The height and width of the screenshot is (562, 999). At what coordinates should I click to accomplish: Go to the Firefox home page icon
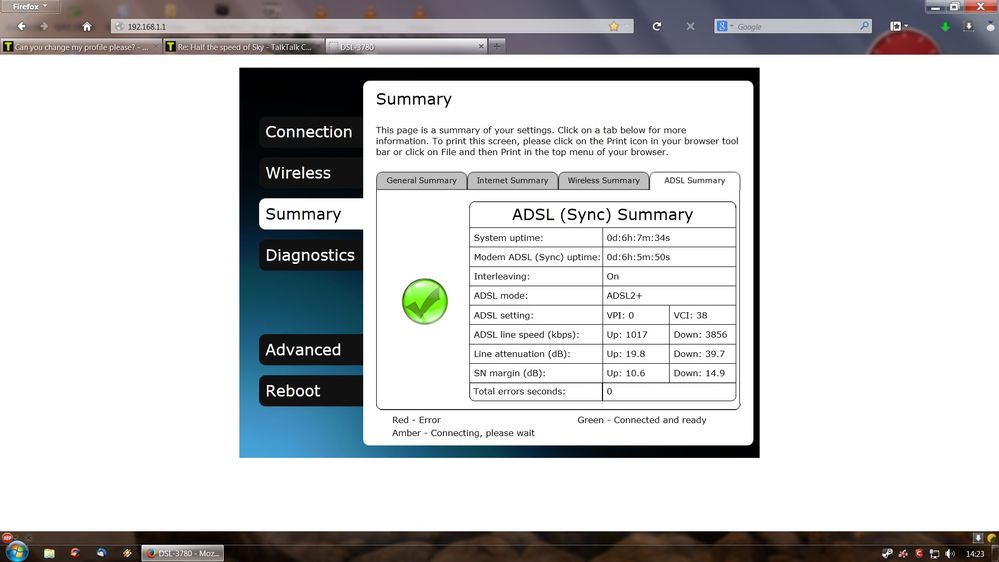[x=87, y=26]
